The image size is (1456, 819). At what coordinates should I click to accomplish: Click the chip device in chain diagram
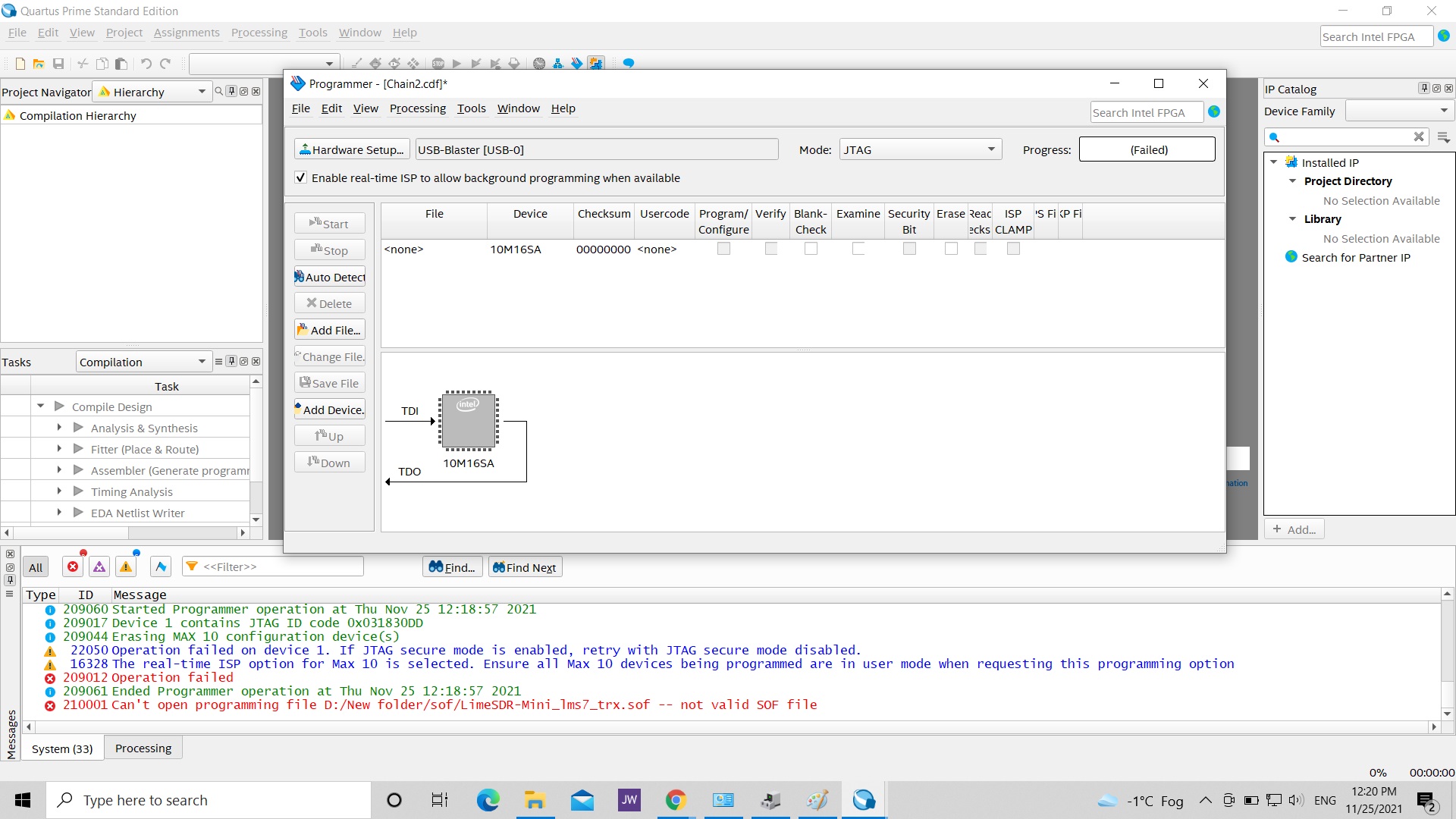coord(469,420)
